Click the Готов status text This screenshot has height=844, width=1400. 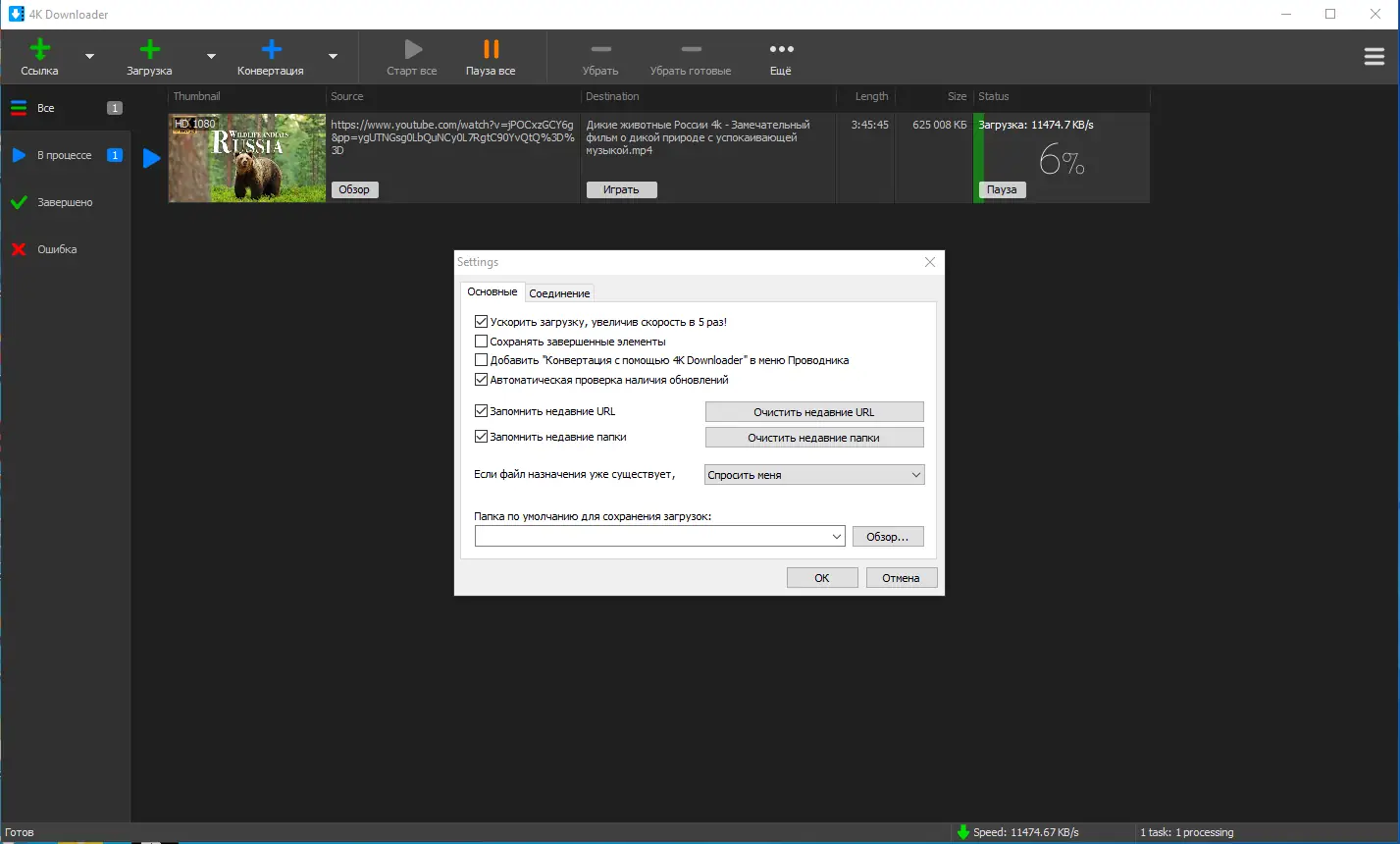20,832
